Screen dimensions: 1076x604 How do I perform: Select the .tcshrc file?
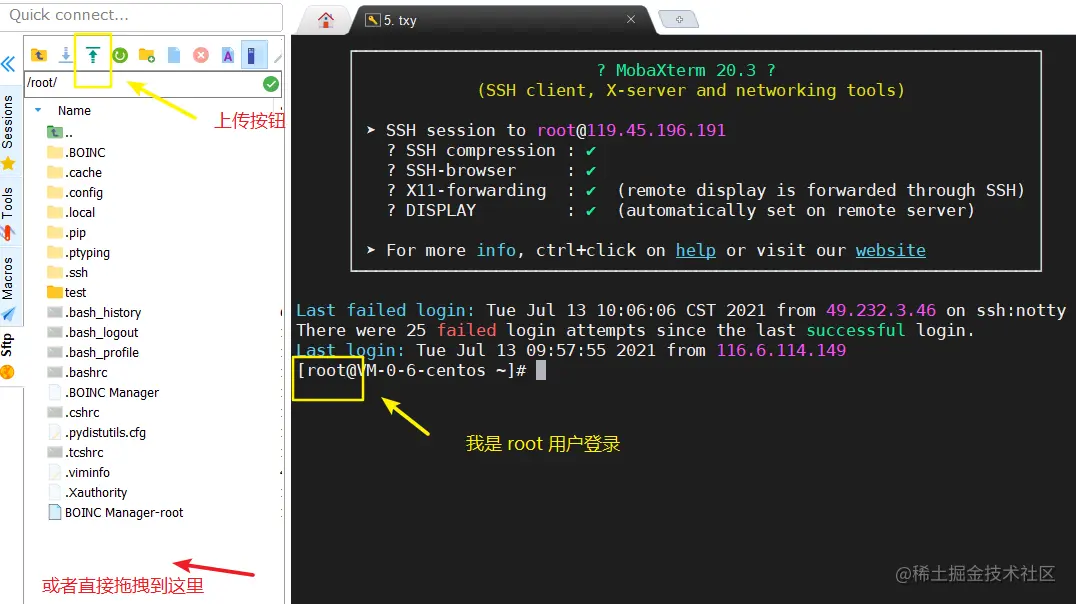(75, 452)
